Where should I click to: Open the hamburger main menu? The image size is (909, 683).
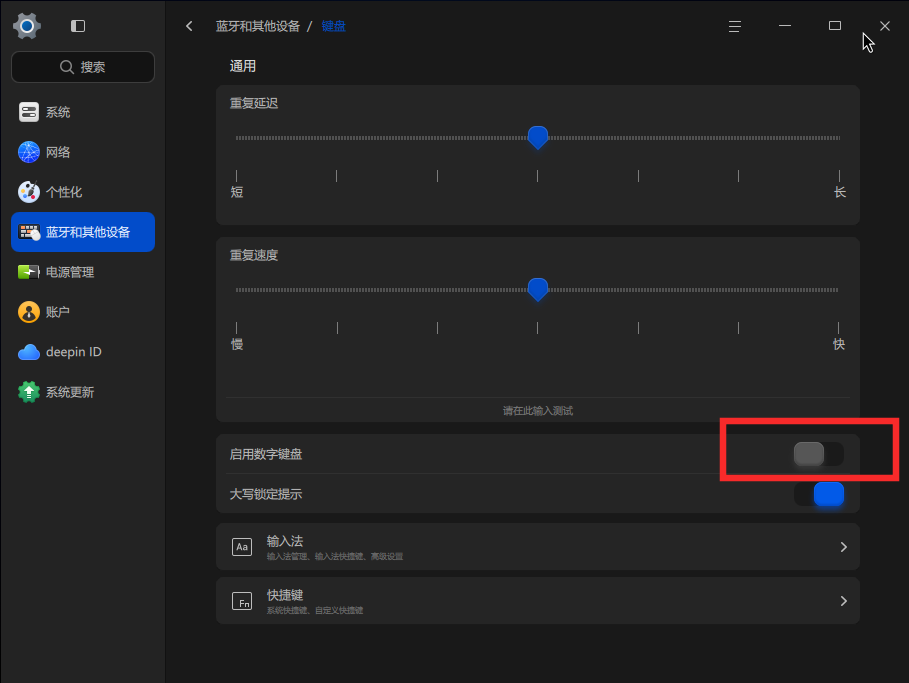[x=735, y=26]
